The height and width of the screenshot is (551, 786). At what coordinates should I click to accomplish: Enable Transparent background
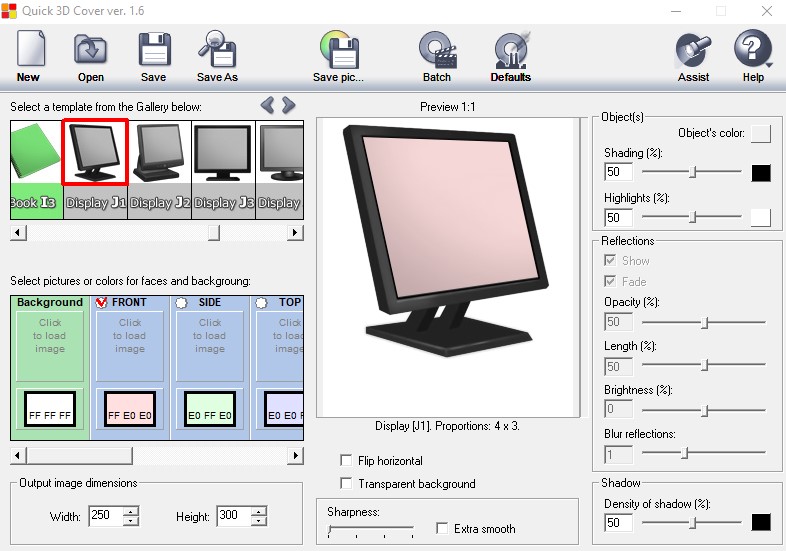(x=346, y=483)
